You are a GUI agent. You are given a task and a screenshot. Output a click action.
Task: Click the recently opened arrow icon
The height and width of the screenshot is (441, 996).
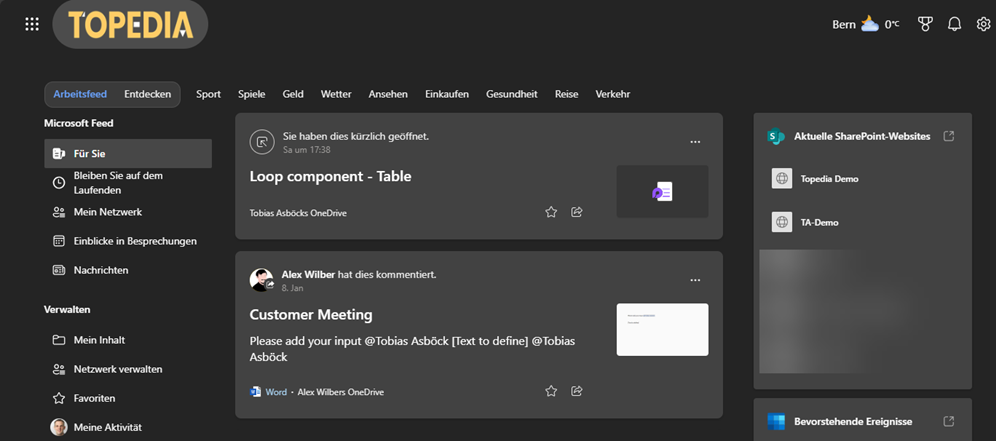(x=260, y=142)
